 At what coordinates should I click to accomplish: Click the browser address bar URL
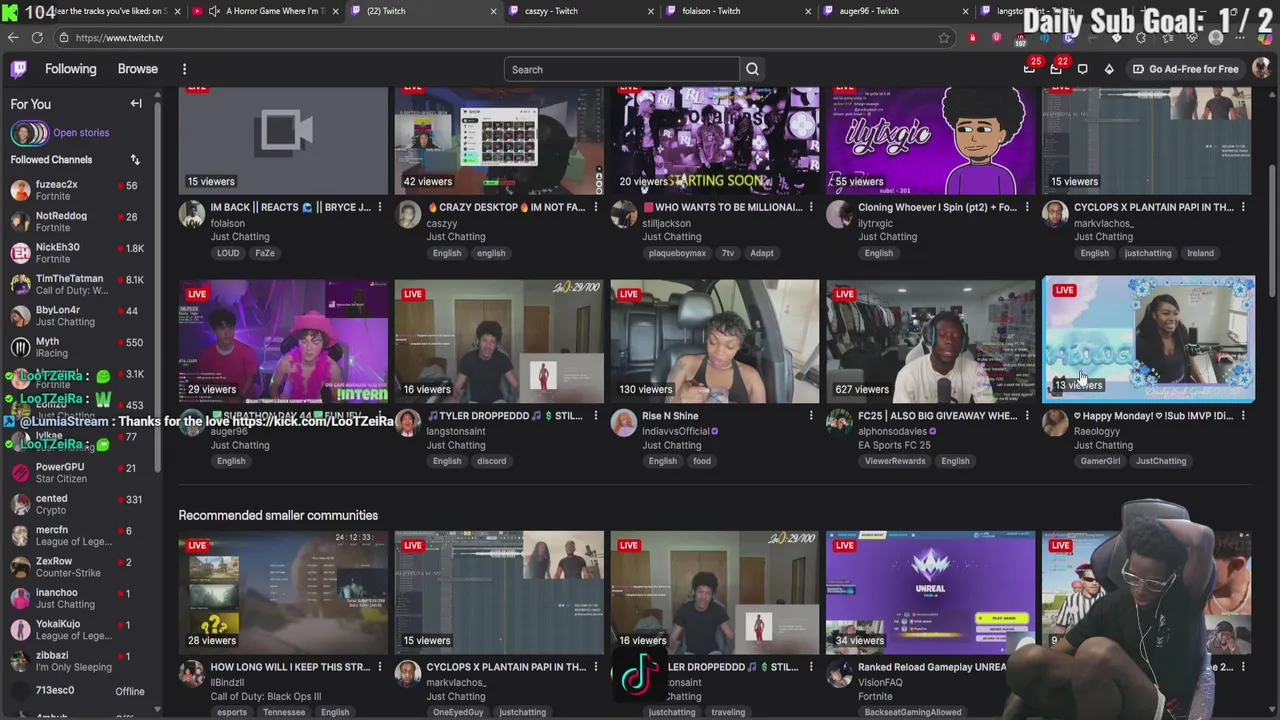tap(119, 38)
